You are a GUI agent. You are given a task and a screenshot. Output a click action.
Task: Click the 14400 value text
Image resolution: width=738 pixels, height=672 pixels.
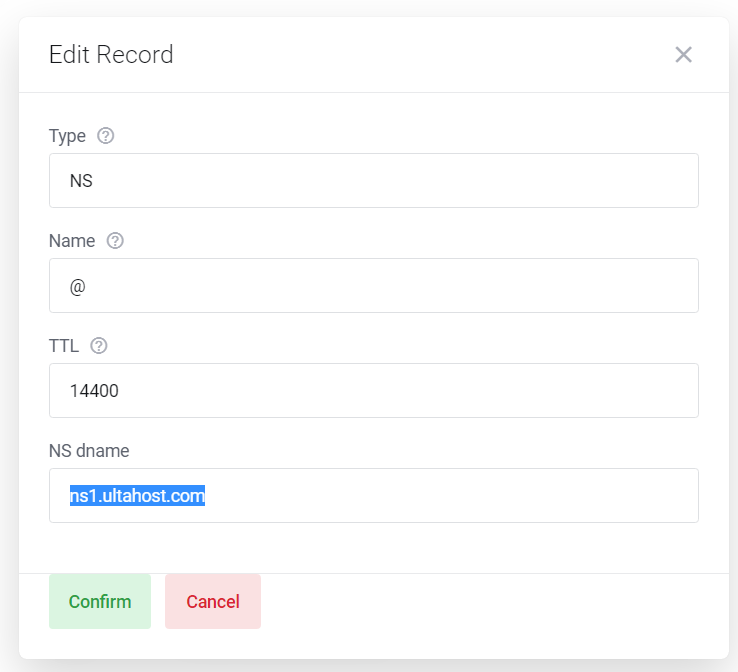(94, 391)
